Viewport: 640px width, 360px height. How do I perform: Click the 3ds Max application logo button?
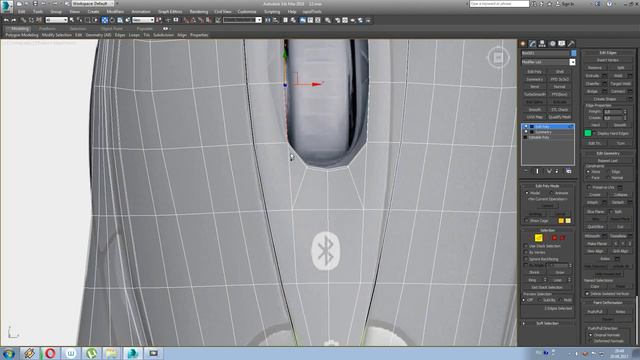pyautogui.click(x=7, y=6)
